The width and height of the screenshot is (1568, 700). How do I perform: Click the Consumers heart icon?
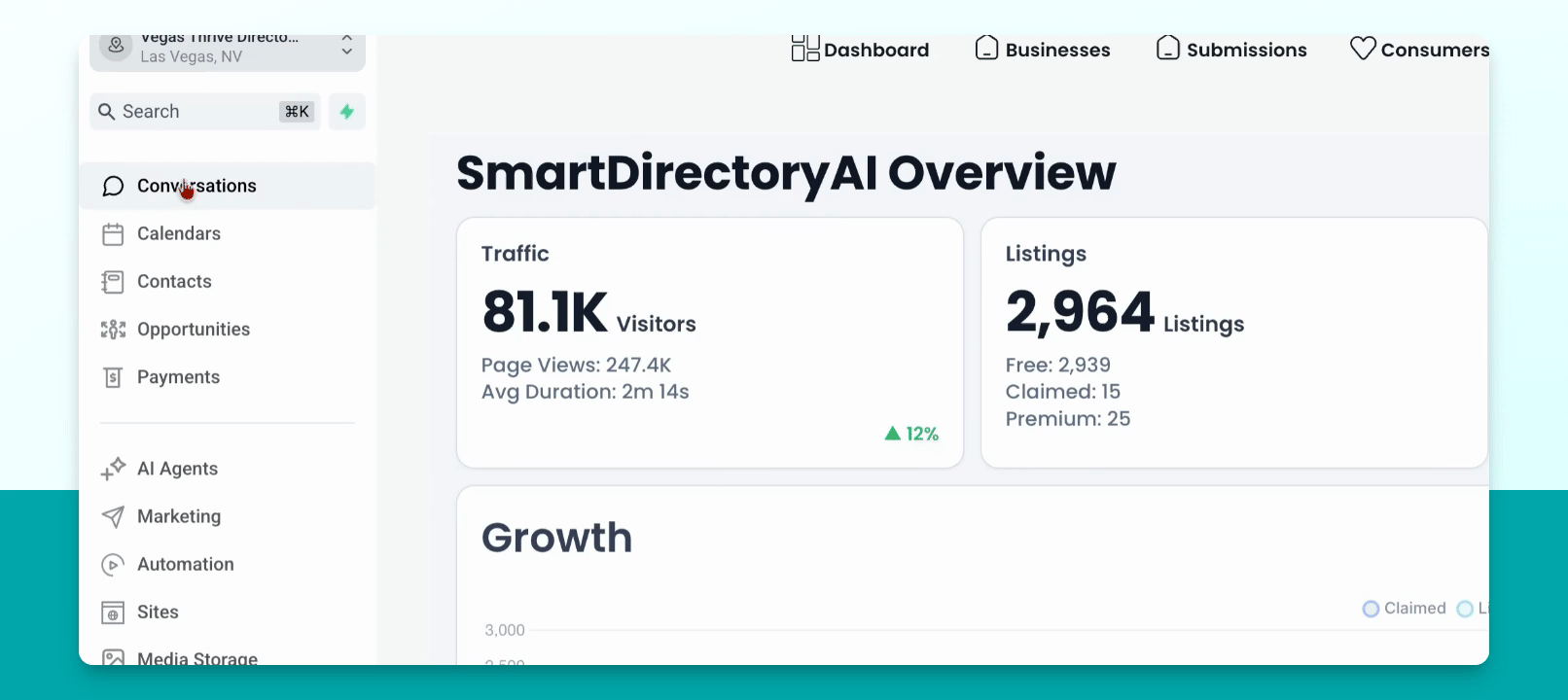[x=1363, y=48]
